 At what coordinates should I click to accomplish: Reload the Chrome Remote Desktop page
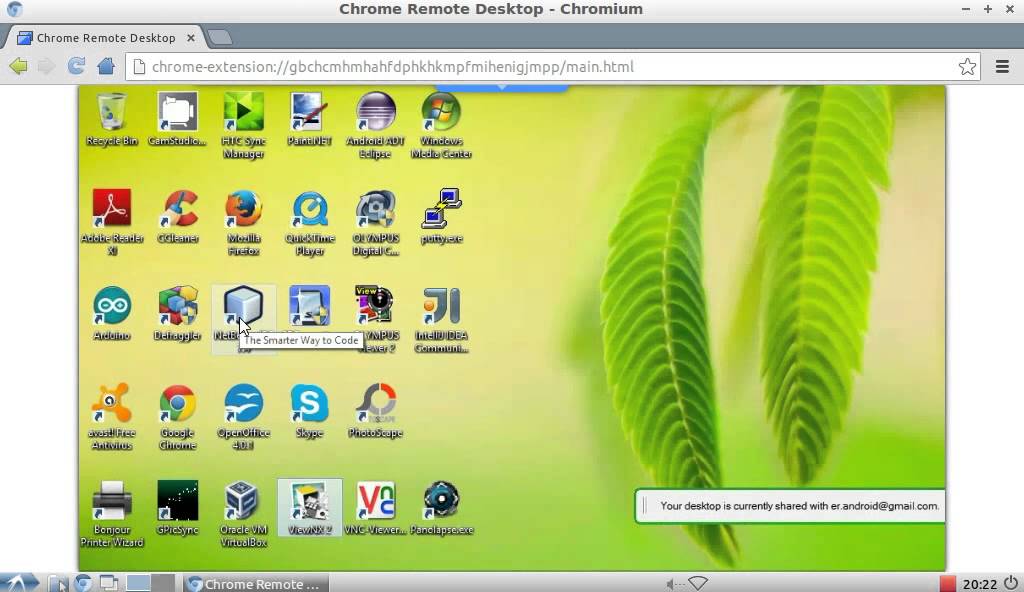(76, 66)
